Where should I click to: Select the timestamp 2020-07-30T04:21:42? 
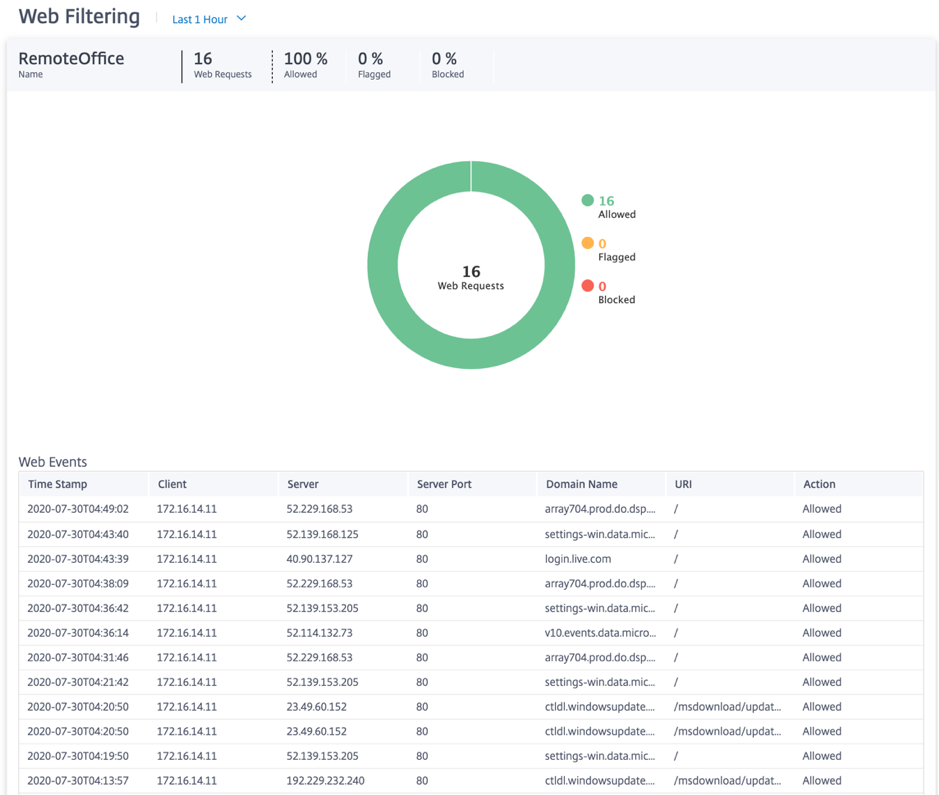78,682
